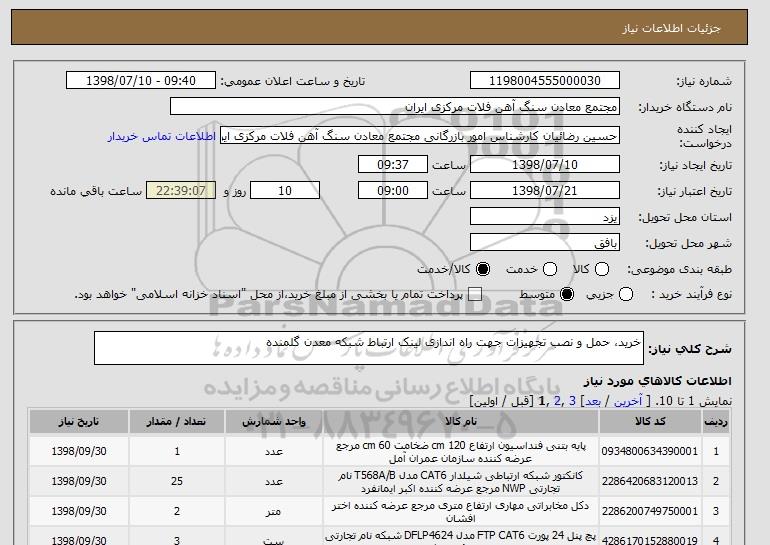Viewport: 770px width, 545px height.
Task: Open page 2 of goods list
Action: tap(557, 402)
